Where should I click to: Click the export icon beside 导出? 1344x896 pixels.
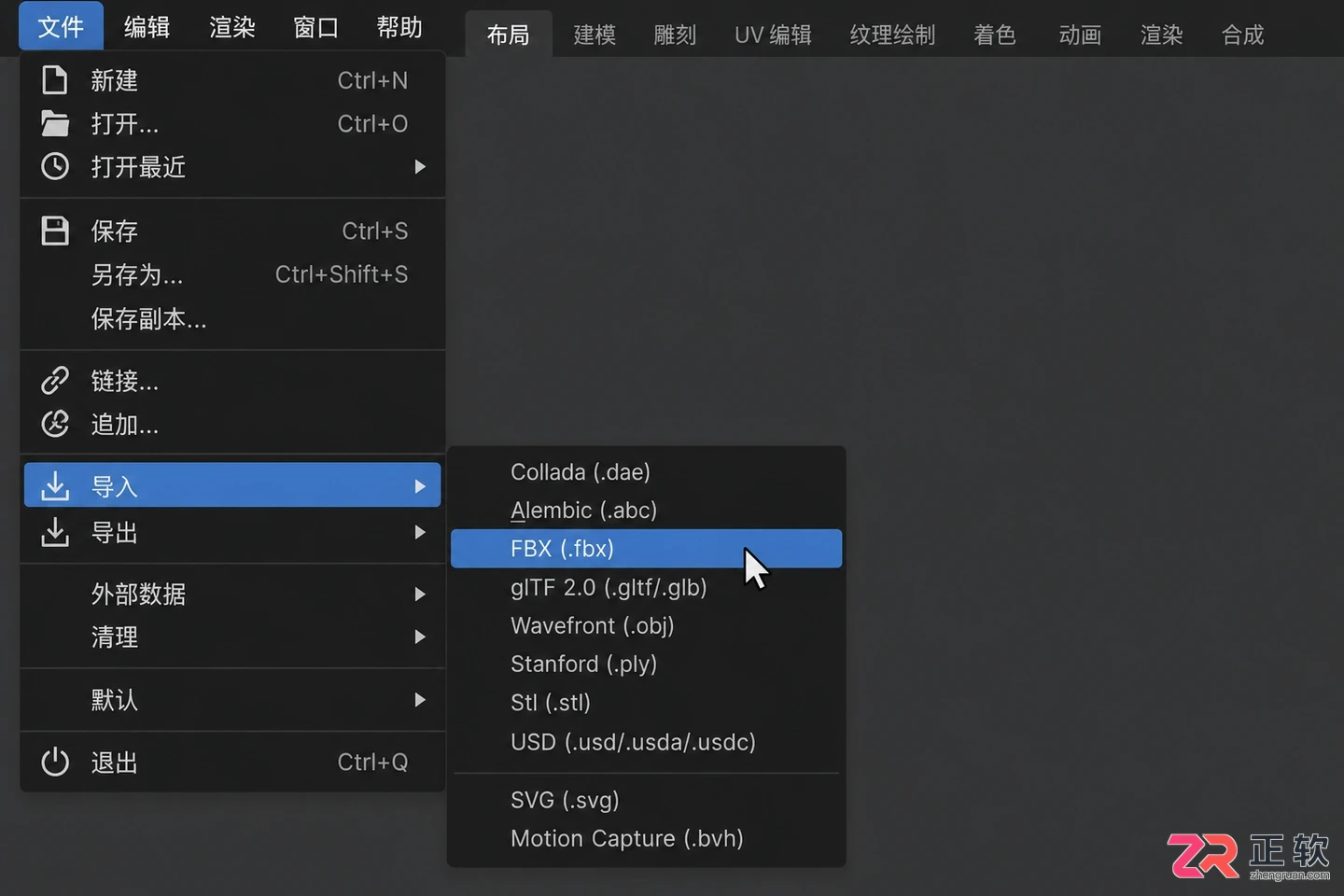tap(55, 532)
